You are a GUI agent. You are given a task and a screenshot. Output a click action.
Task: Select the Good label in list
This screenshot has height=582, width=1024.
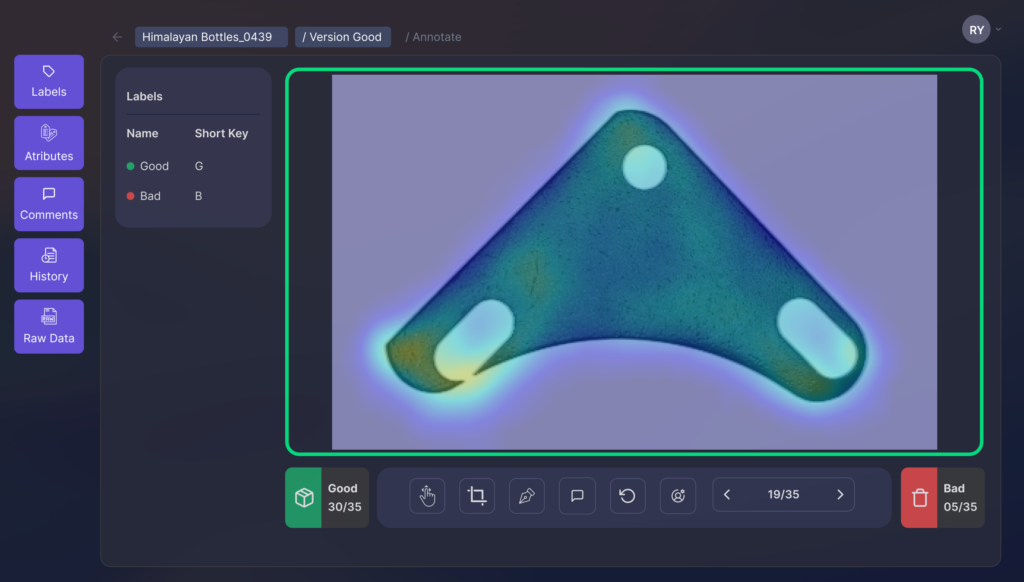click(154, 166)
